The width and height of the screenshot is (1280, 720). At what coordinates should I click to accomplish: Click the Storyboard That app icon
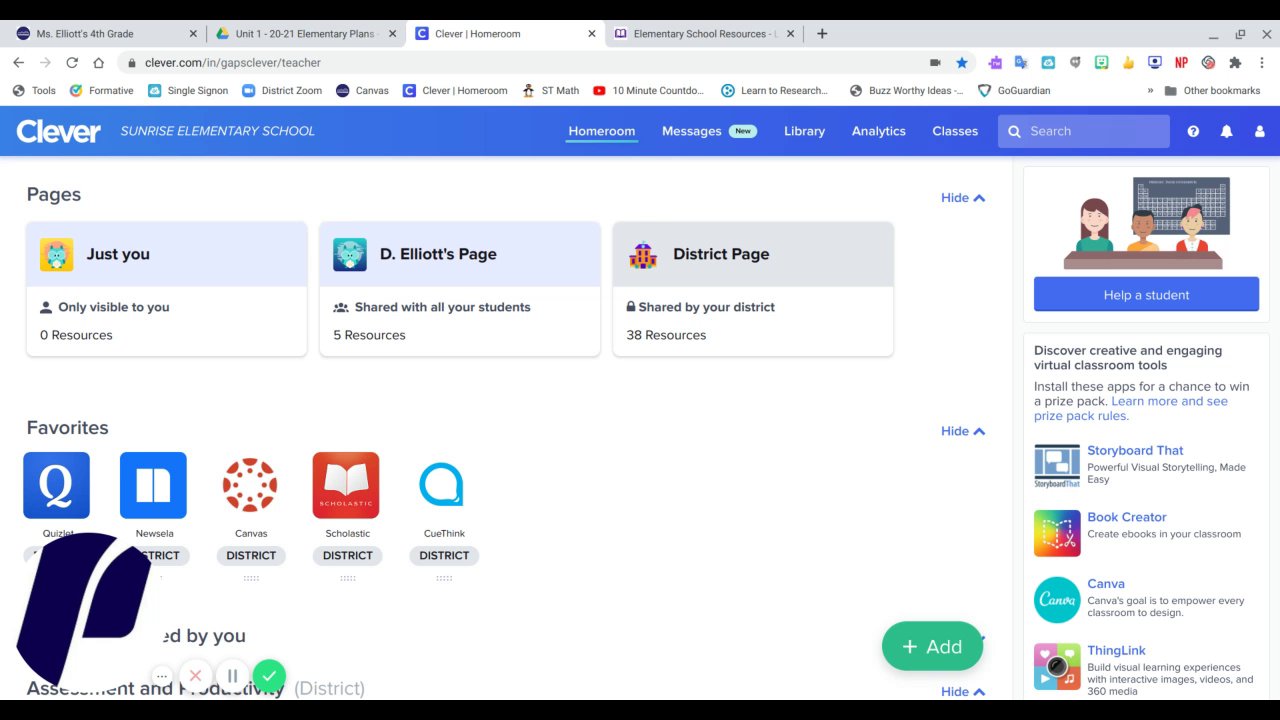(1057, 466)
